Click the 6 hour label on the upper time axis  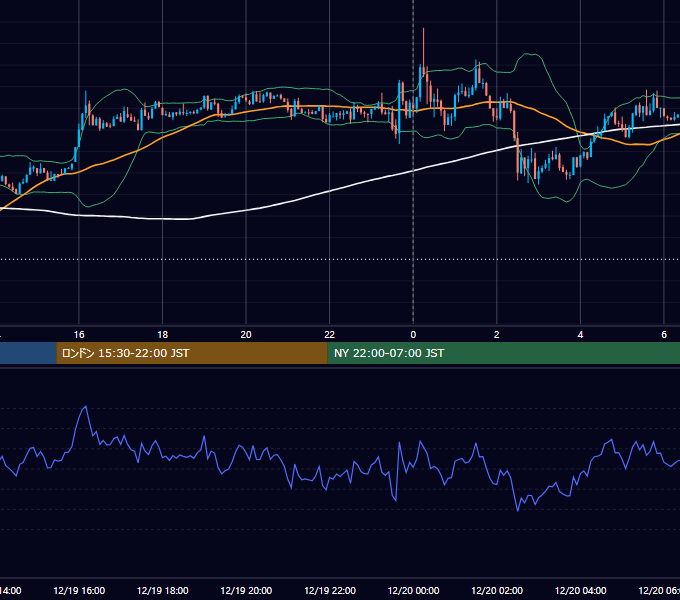(x=664, y=335)
